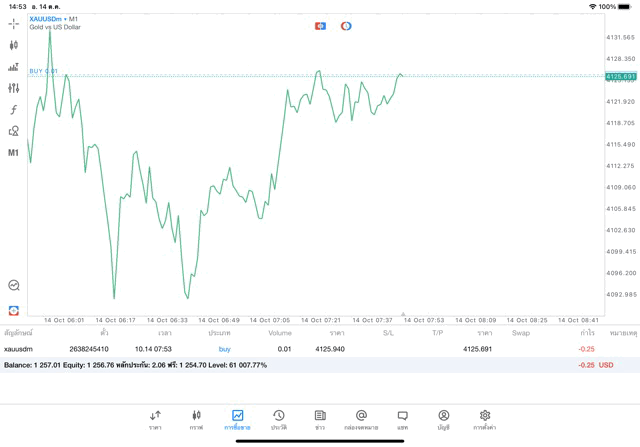Tap the blue icon at chart top

click(x=320, y=26)
